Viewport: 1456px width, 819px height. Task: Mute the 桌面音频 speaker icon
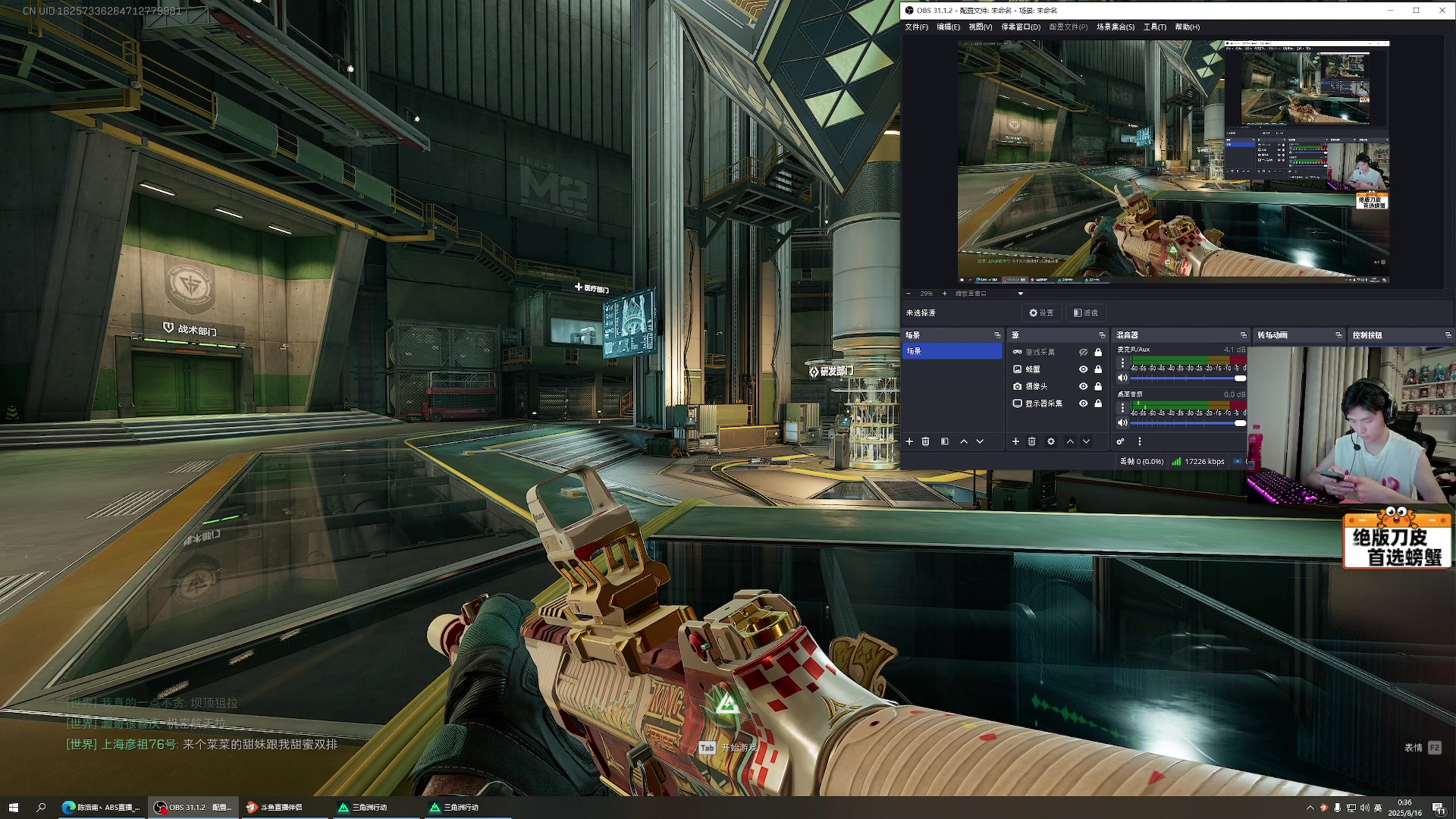pyautogui.click(x=1122, y=422)
